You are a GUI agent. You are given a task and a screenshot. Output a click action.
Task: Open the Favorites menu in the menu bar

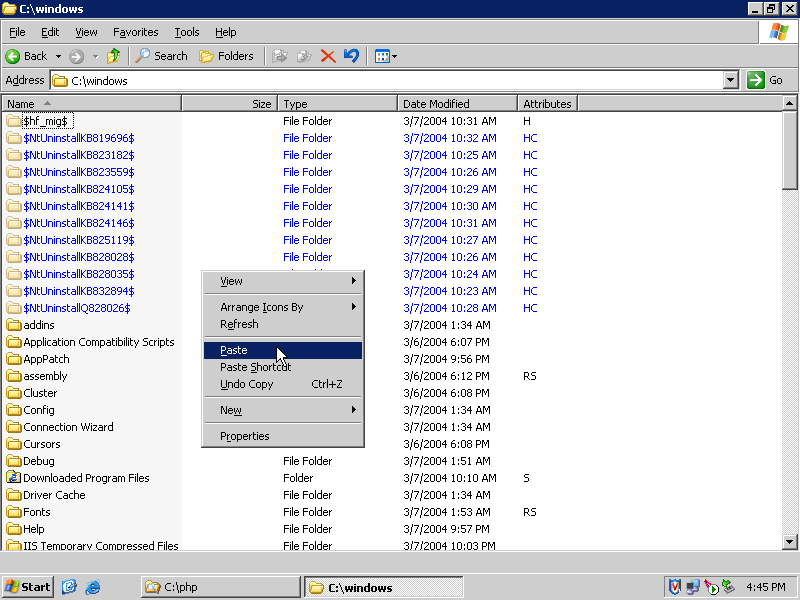135,32
